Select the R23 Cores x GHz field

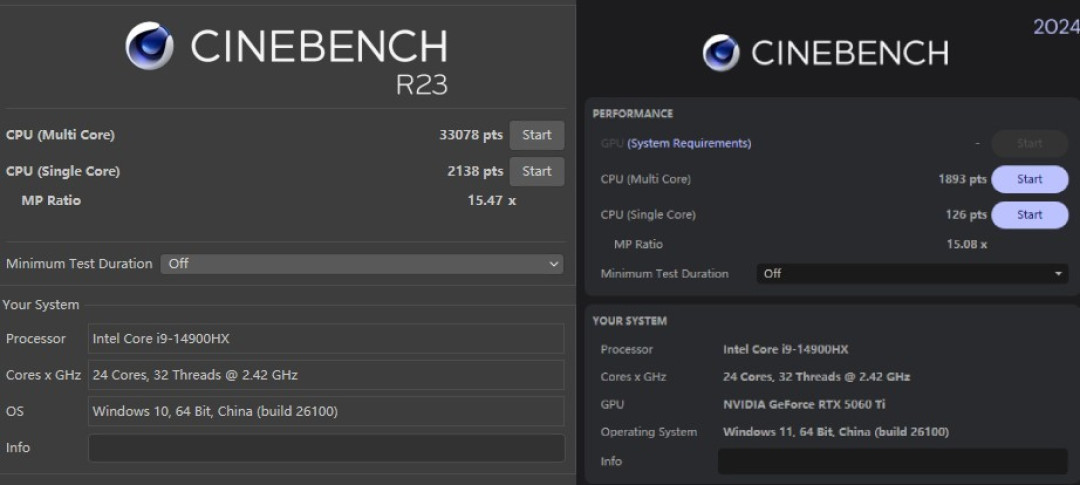(326, 375)
